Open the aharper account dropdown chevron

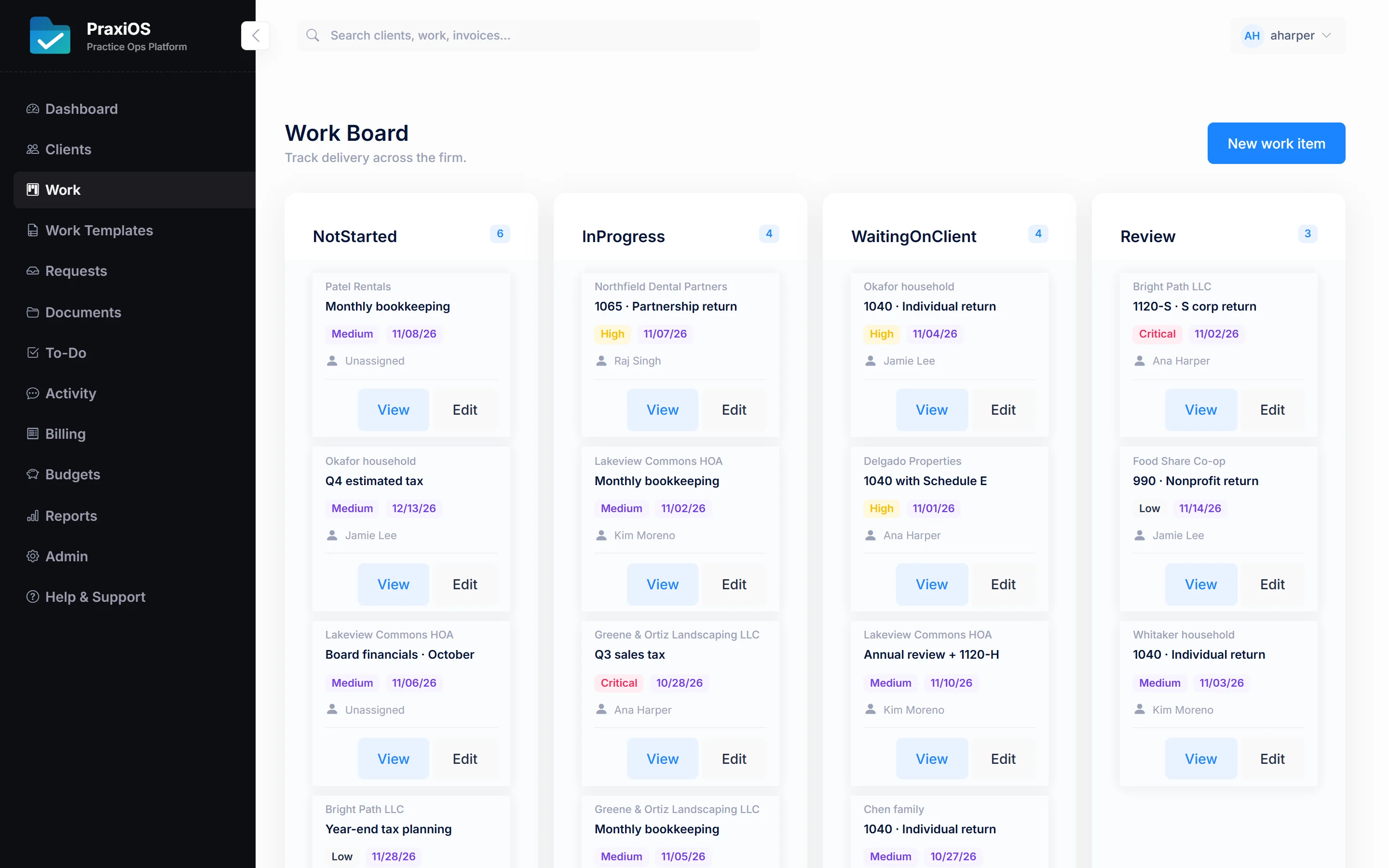point(1326,36)
